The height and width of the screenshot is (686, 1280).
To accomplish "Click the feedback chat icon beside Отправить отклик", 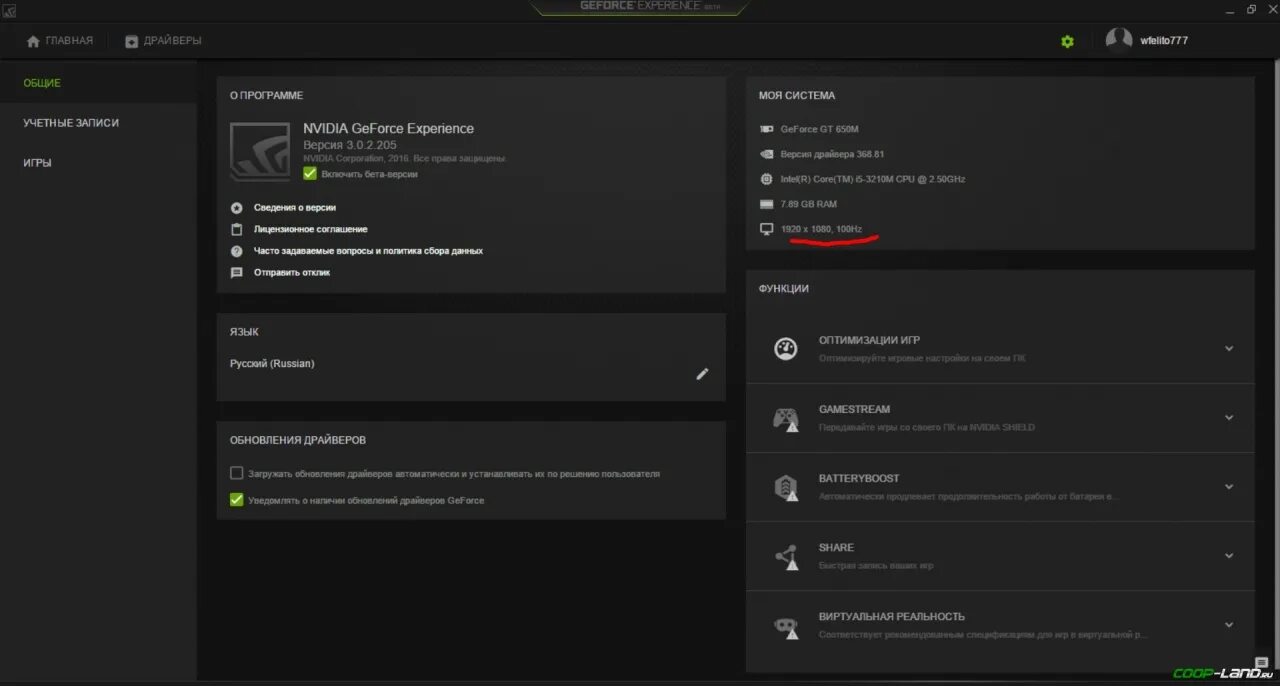I will tap(237, 272).
